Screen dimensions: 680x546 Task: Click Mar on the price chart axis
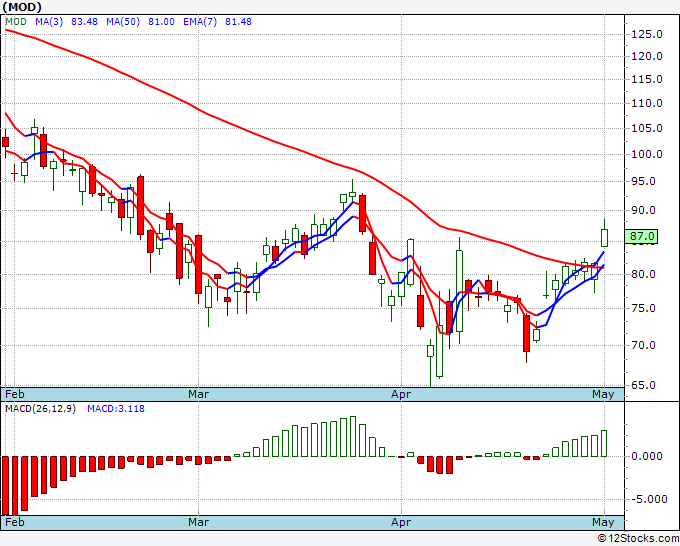(199, 394)
